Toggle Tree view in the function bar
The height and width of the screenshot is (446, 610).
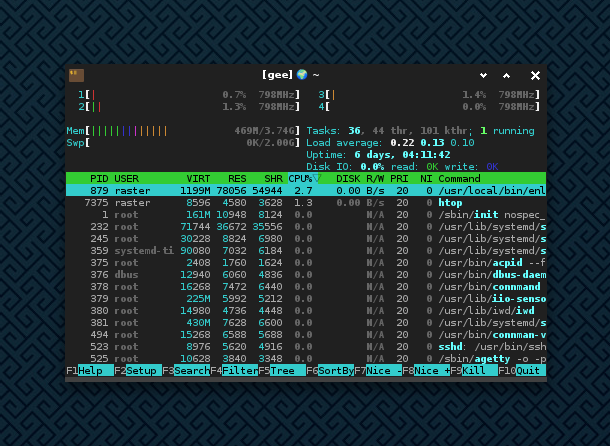pos(288,370)
